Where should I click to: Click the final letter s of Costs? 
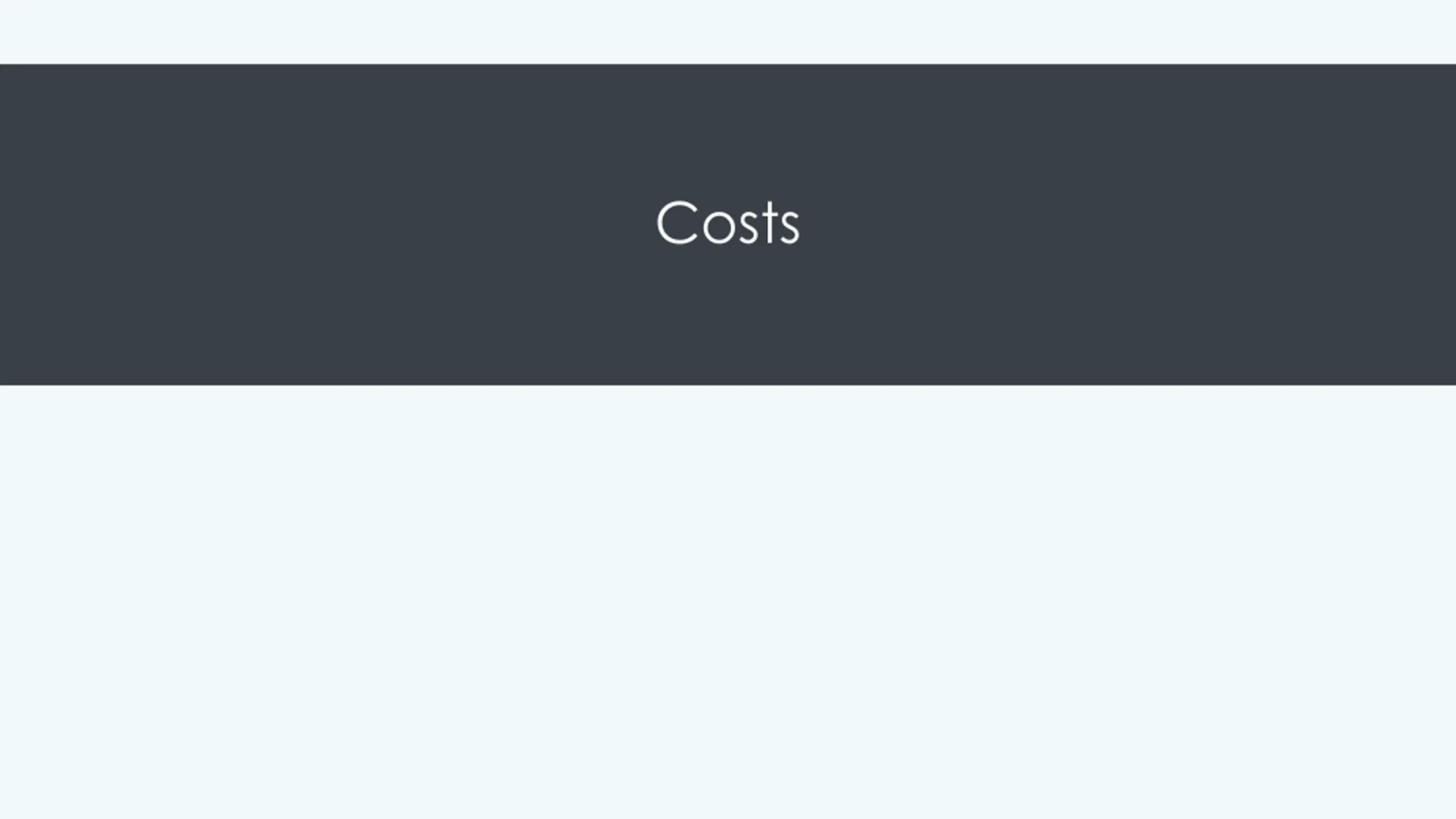pos(790,229)
